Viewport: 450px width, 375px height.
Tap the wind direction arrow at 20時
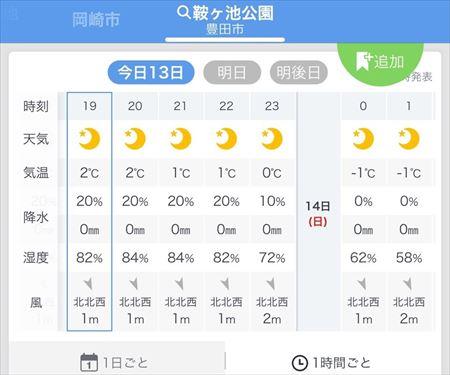coord(134,284)
